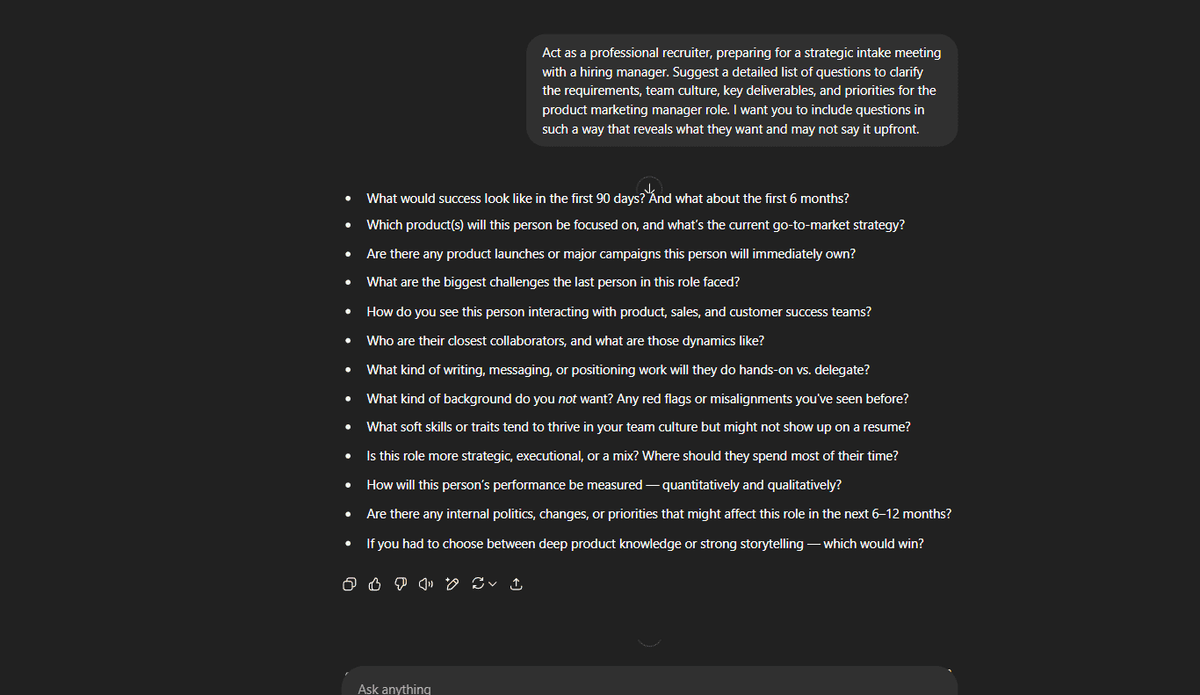Click the performance measurement question
Screen dimensions: 1200x695
coord(604,484)
